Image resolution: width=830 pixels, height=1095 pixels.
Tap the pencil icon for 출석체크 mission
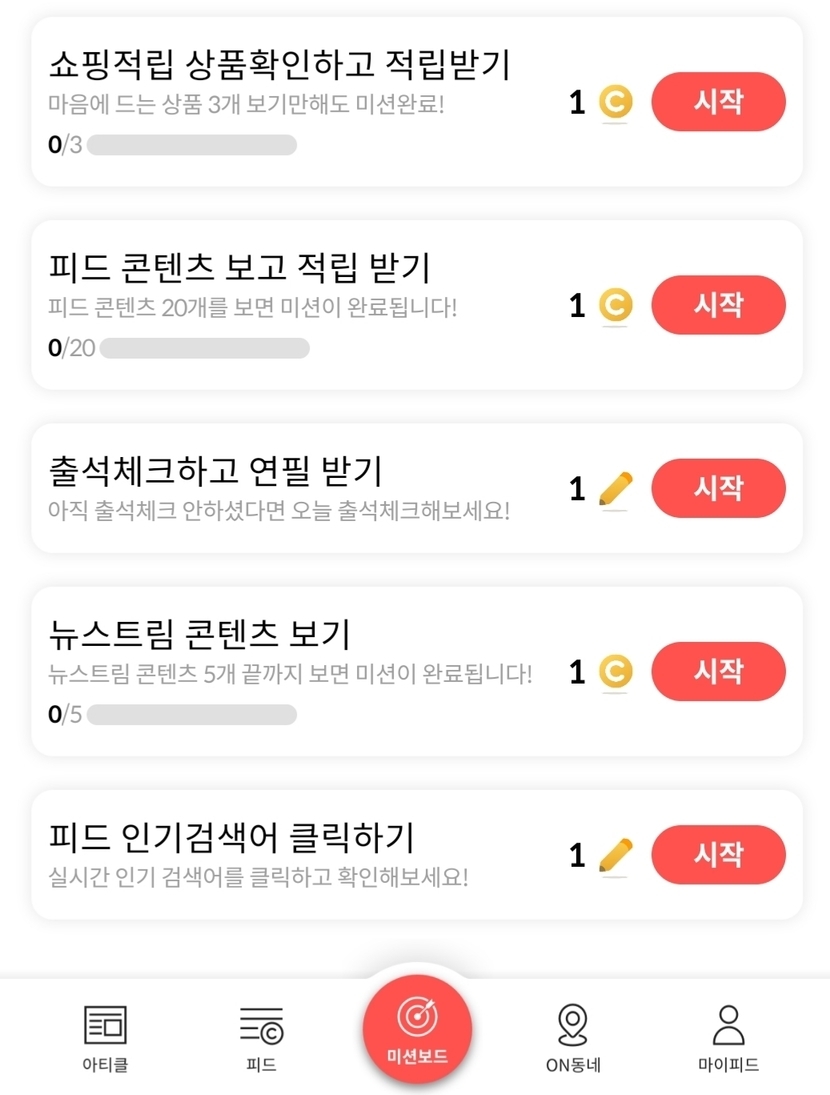point(615,489)
